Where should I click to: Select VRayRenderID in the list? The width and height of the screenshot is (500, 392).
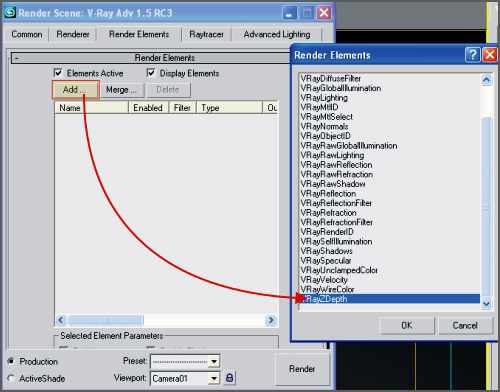[x=389, y=232]
